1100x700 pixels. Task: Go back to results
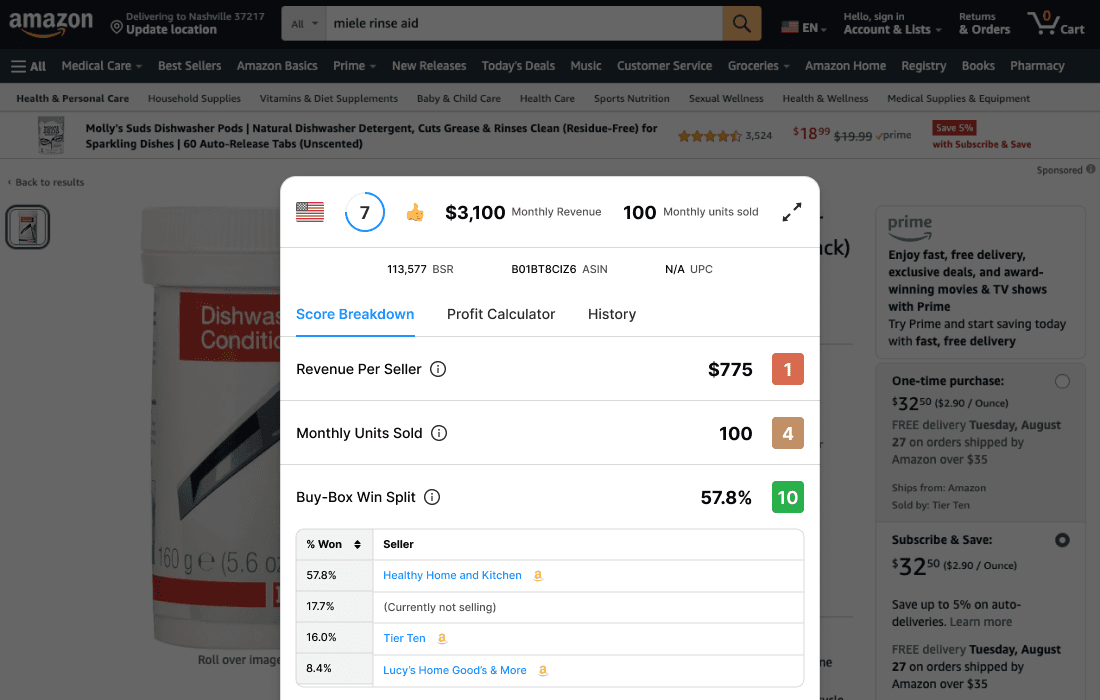click(x=49, y=182)
